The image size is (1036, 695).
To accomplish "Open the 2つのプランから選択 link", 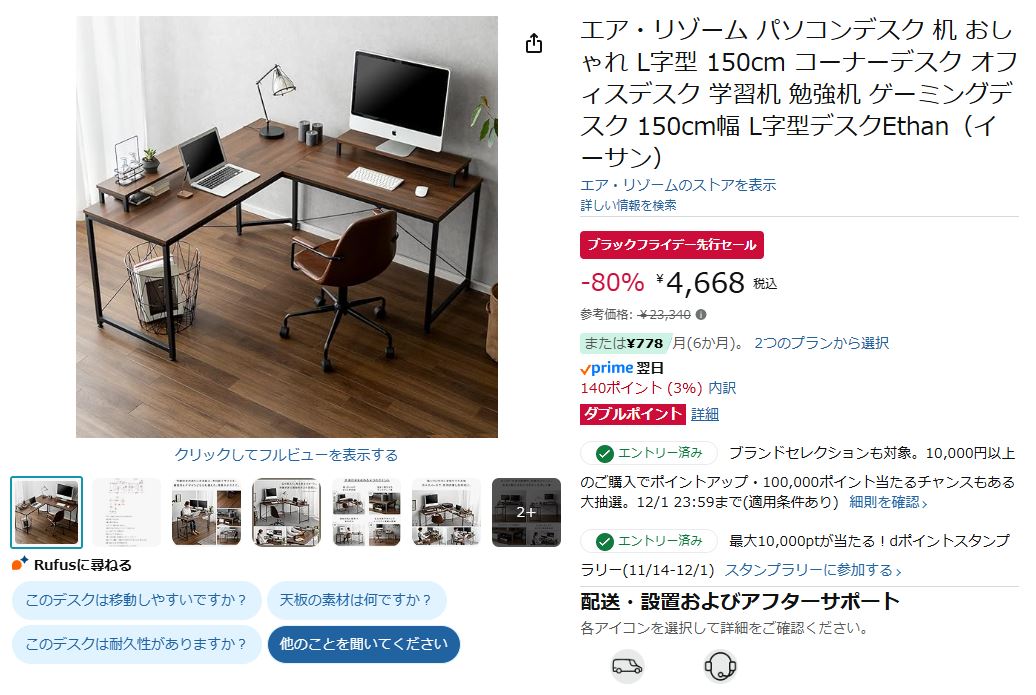I will point(821,343).
